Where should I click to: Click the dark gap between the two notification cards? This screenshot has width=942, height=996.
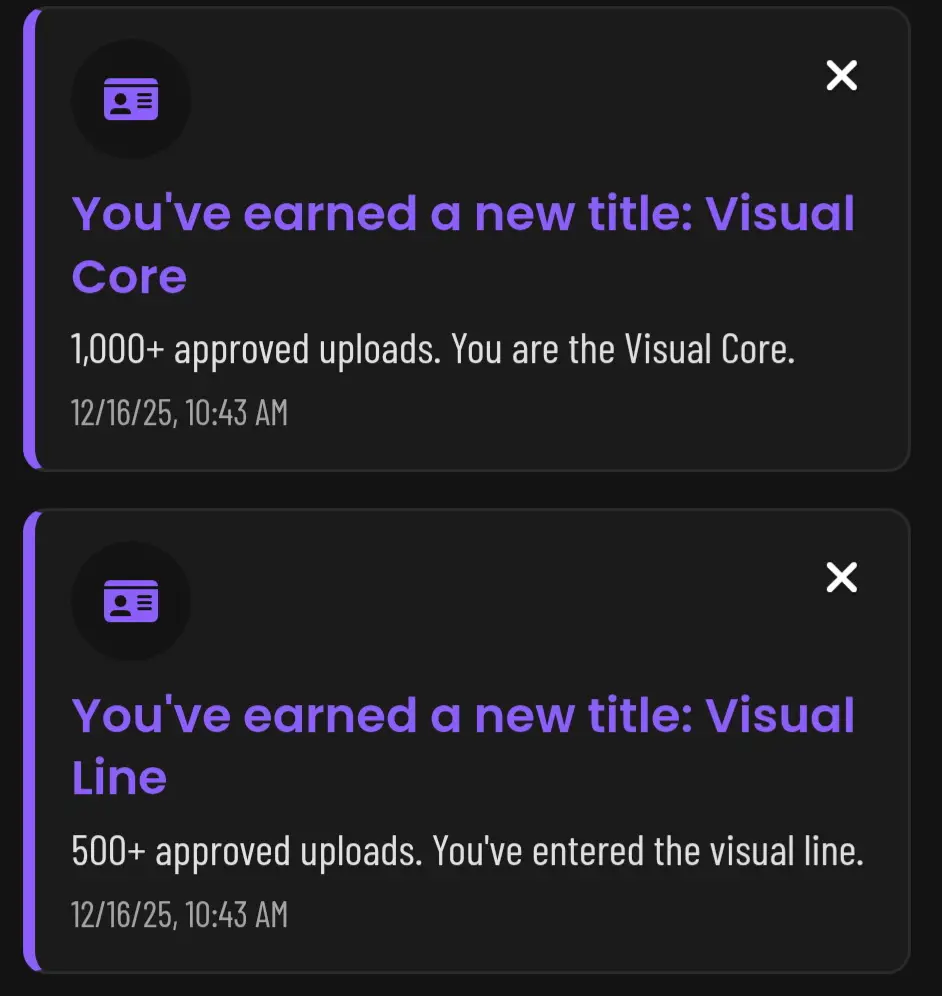click(470, 490)
